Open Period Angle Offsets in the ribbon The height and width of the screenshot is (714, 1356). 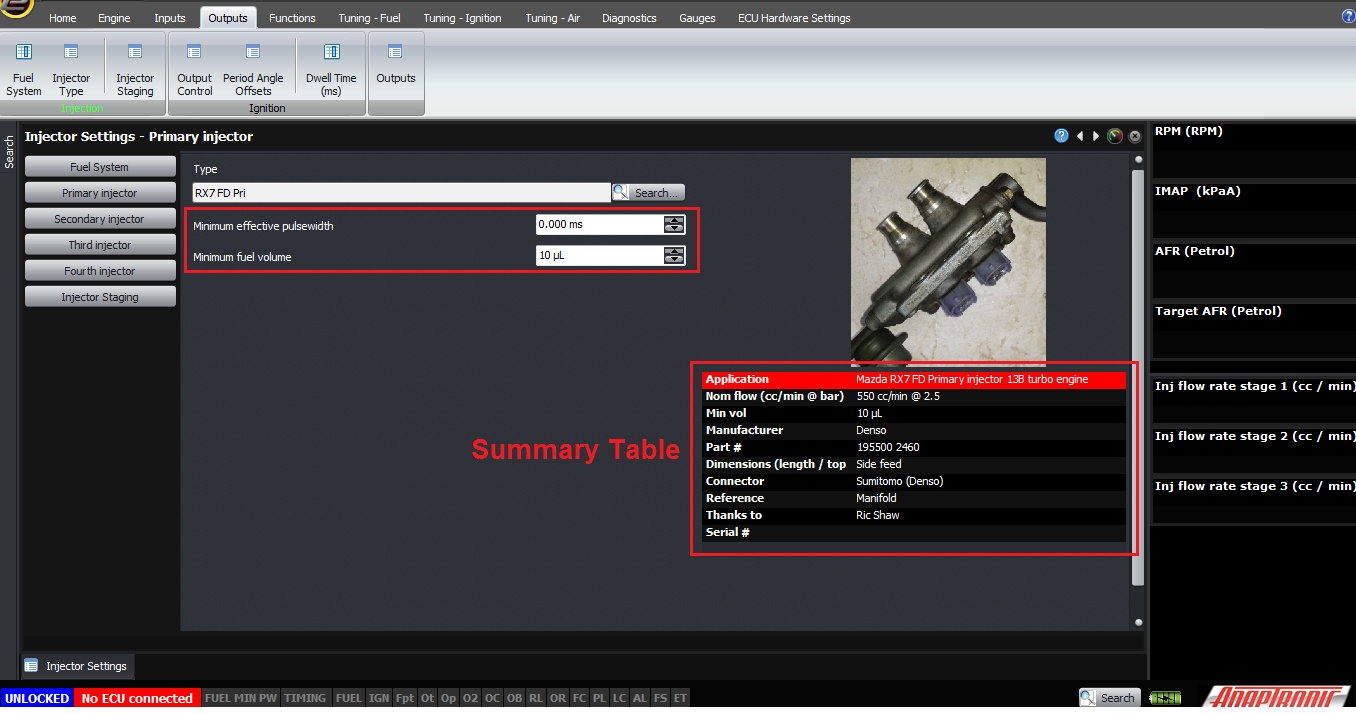click(253, 69)
